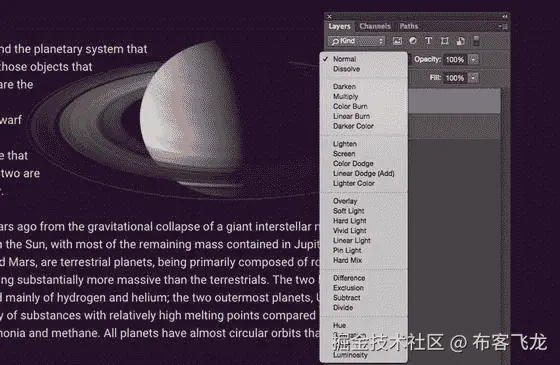This screenshot has width=560, height=365.
Task: Collapse the panel with double arrows
Action: coord(505,16)
